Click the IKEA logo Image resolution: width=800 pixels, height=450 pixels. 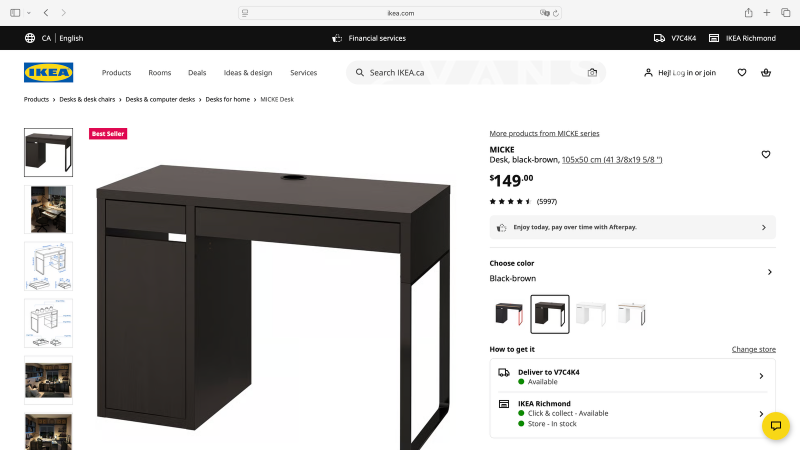pos(48,72)
